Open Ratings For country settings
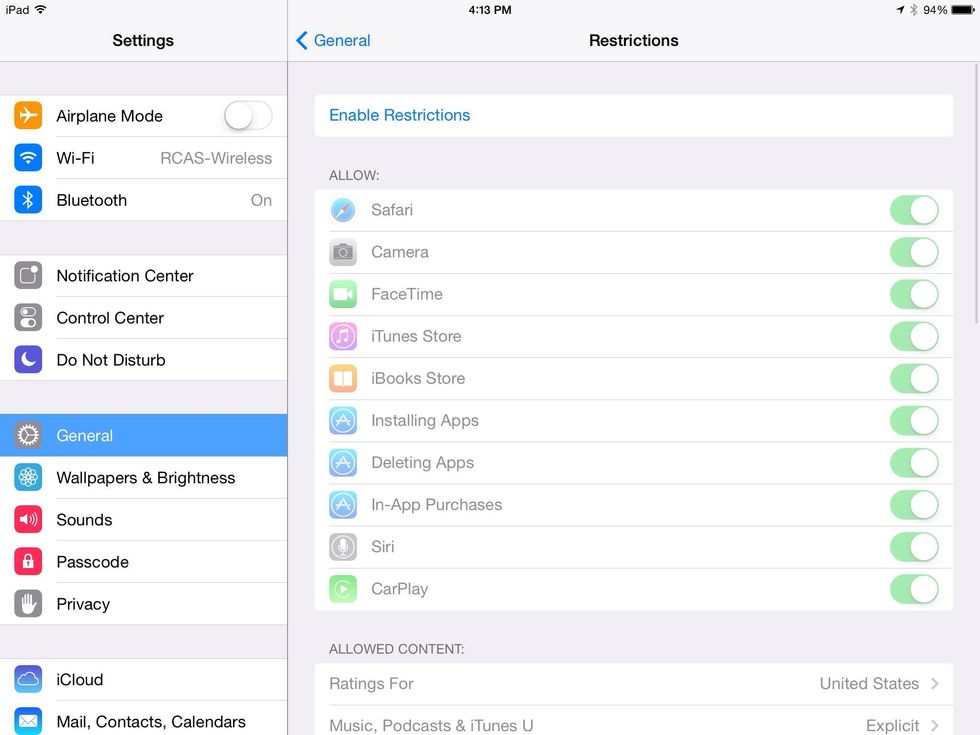Viewport: 980px width, 735px height. [634, 683]
